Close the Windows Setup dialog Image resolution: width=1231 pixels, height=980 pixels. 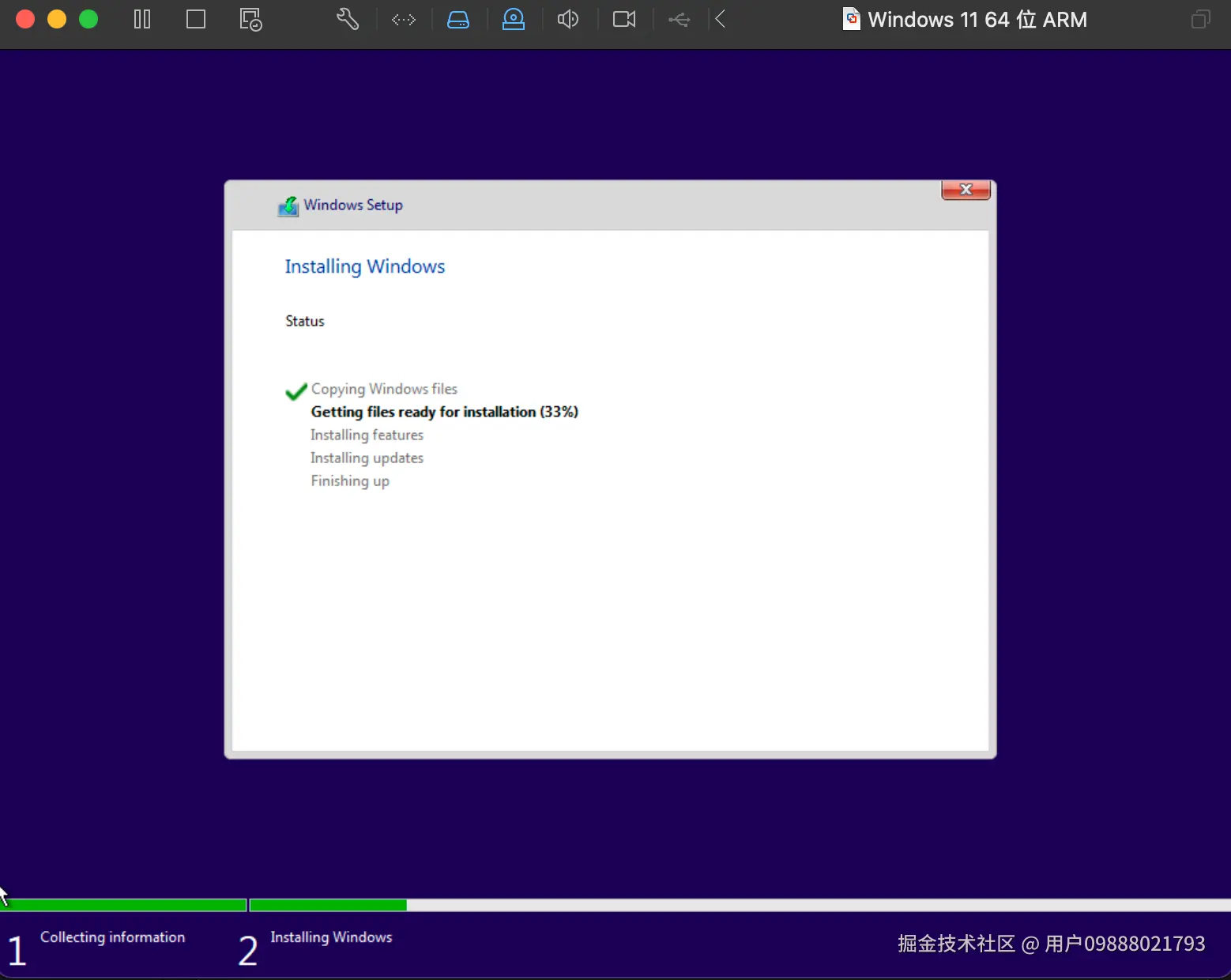click(966, 190)
